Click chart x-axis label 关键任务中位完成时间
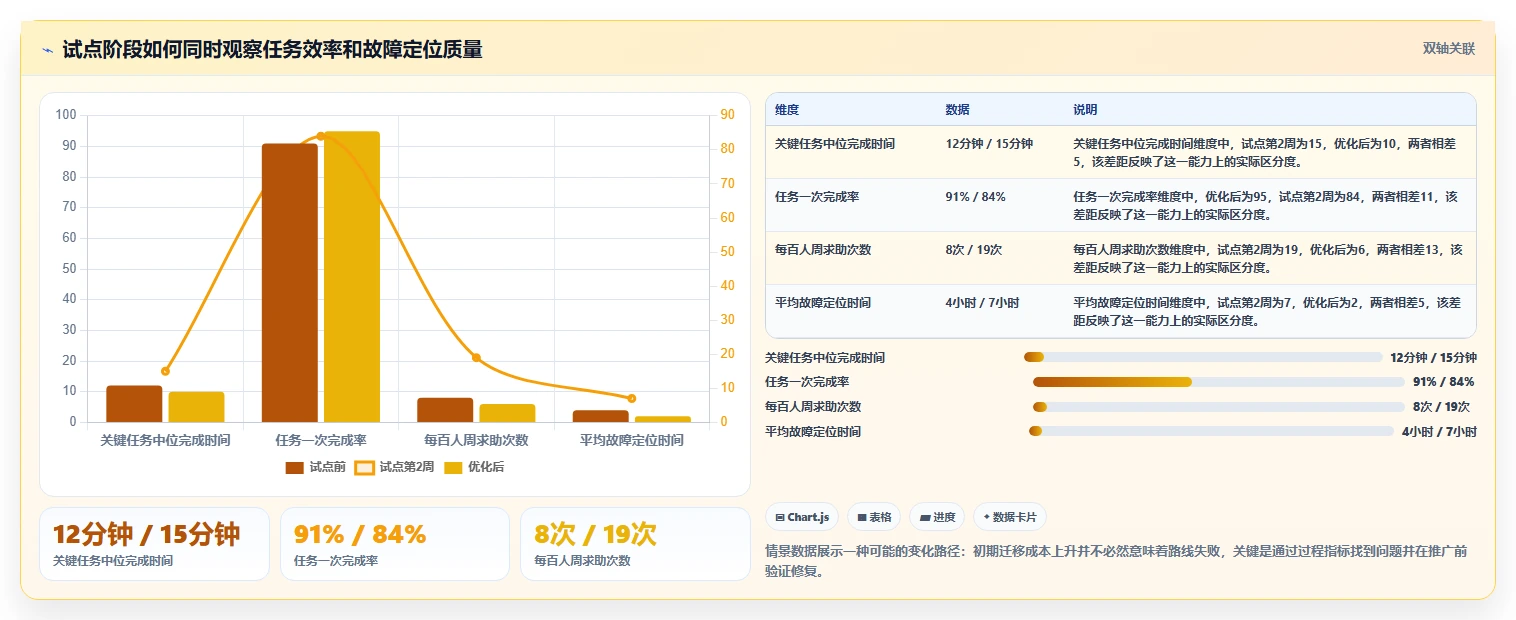The height and width of the screenshot is (620, 1516). 165,440
